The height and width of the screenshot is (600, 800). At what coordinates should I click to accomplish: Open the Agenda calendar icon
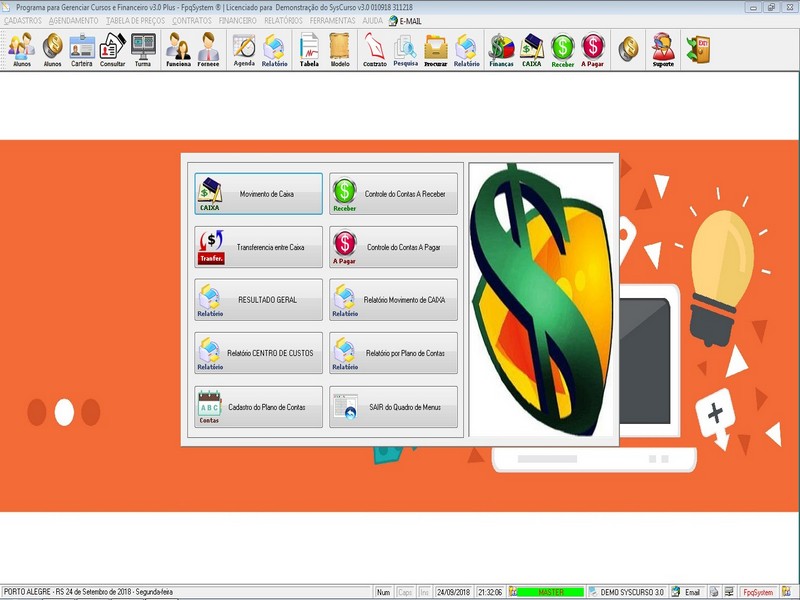coord(244,49)
